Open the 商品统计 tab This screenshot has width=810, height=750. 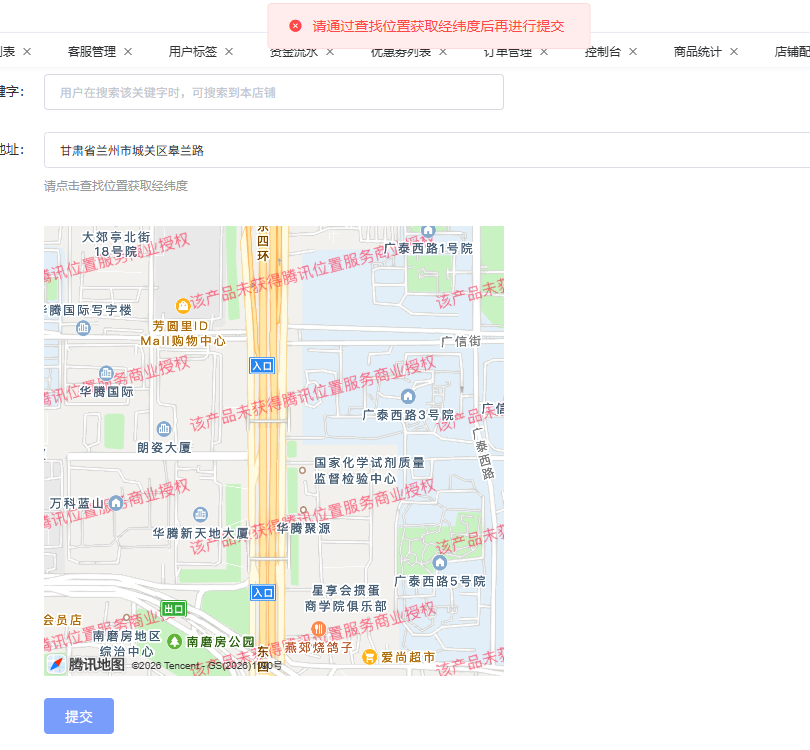coord(697,52)
